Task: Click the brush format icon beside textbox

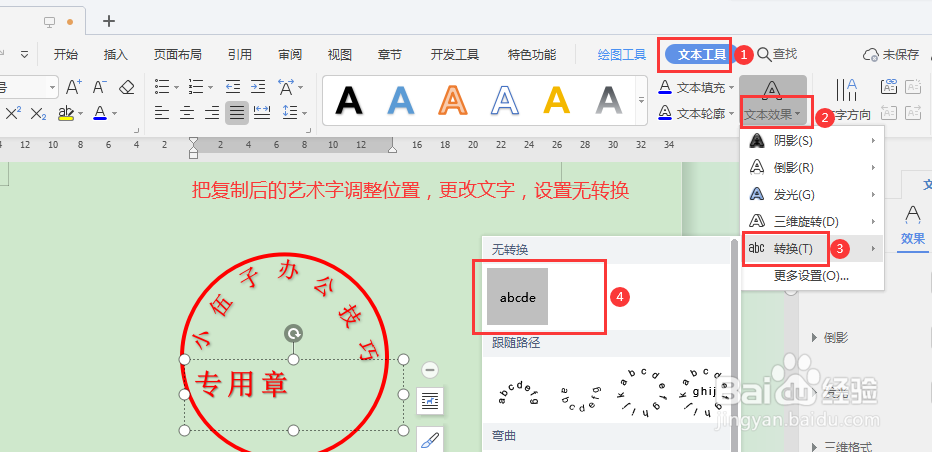Action: click(x=429, y=440)
